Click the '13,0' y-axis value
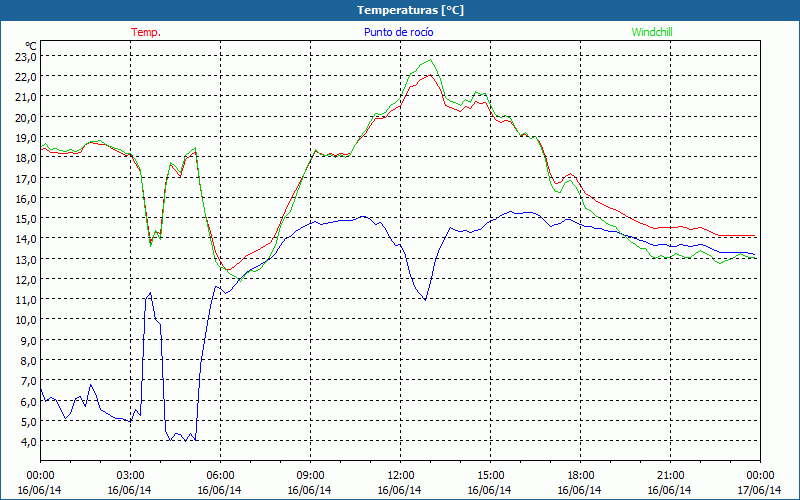800x500 pixels. [26, 259]
